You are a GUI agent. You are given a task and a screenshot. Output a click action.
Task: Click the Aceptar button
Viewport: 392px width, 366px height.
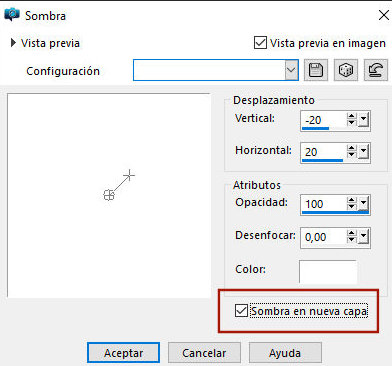point(123,353)
